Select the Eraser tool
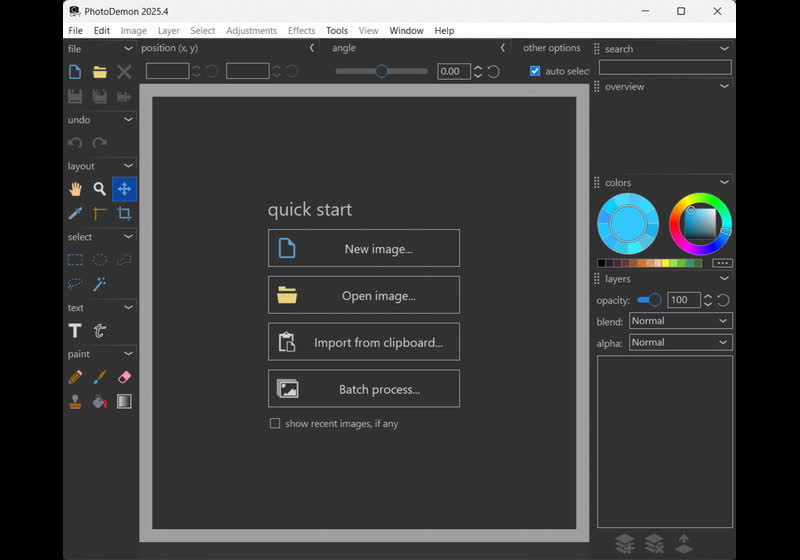The height and width of the screenshot is (560, 800). (124, 377)
